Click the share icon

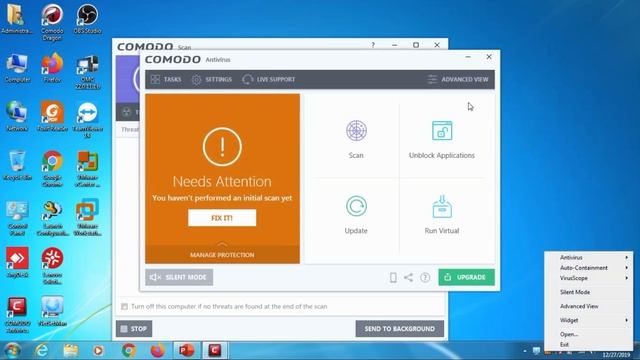[x=408, y=278]
